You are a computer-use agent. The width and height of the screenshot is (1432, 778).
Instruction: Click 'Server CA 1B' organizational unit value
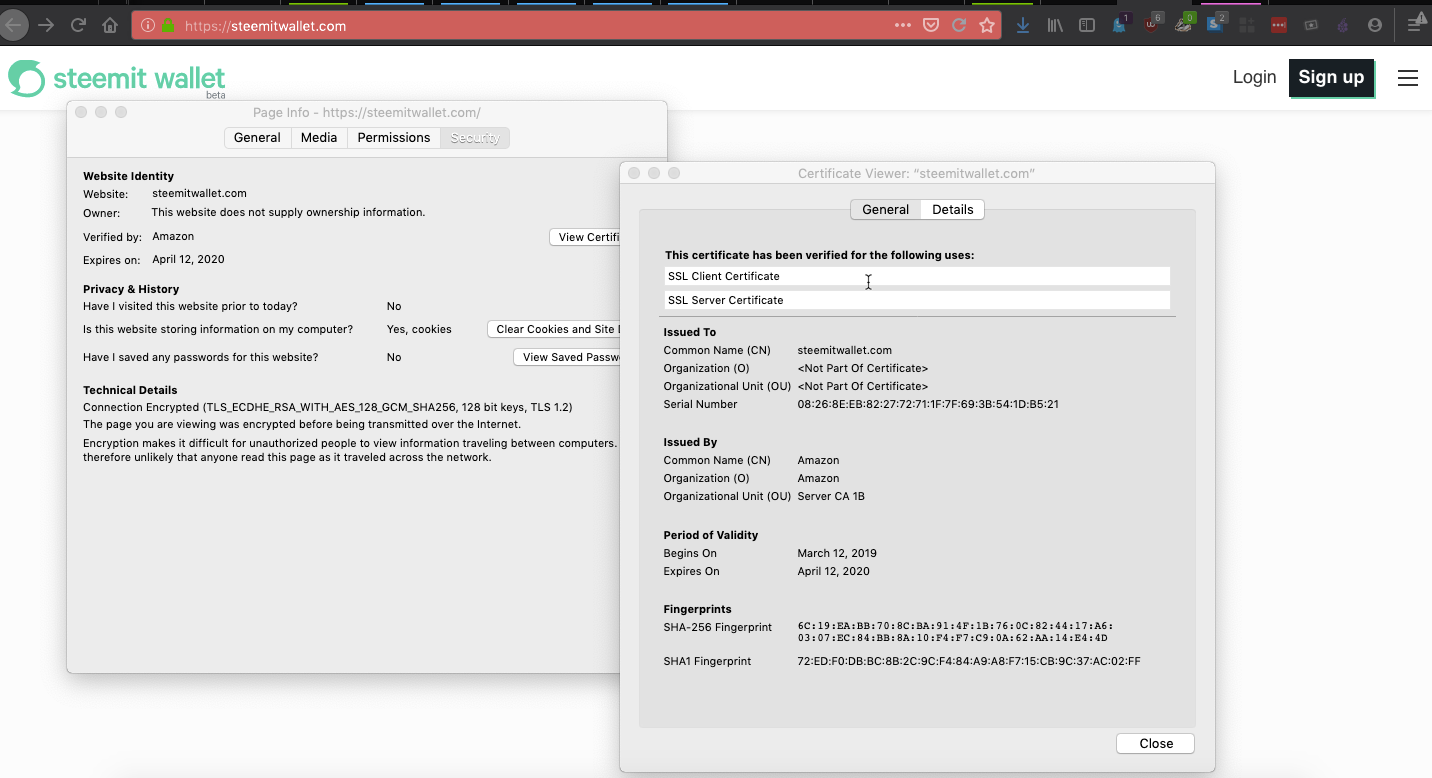[831, 497]
